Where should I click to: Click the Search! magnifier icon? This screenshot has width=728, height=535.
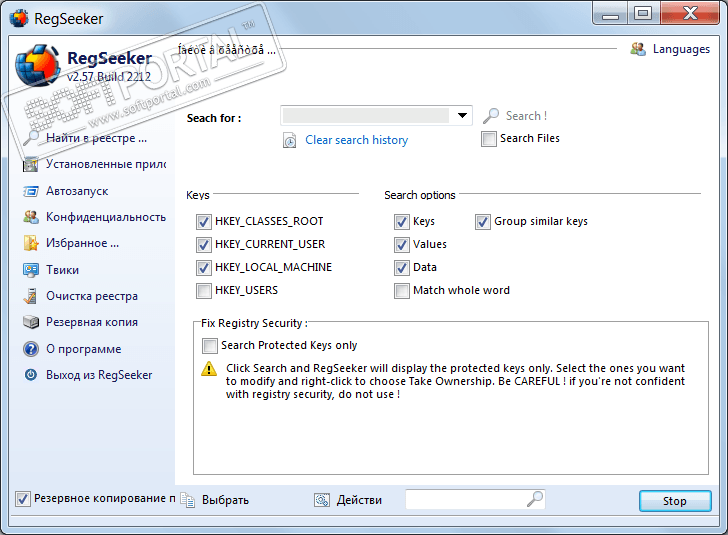491,116
